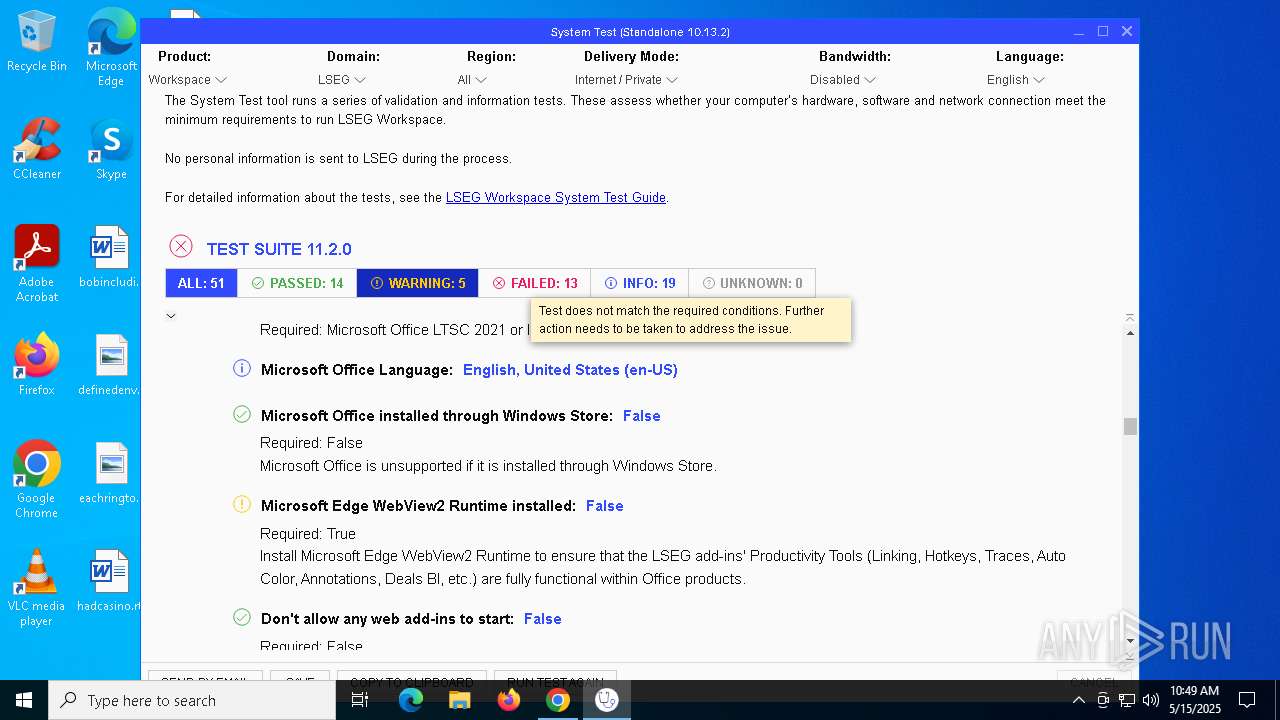Open the Firefox desktop shortcut

(37, 365)
